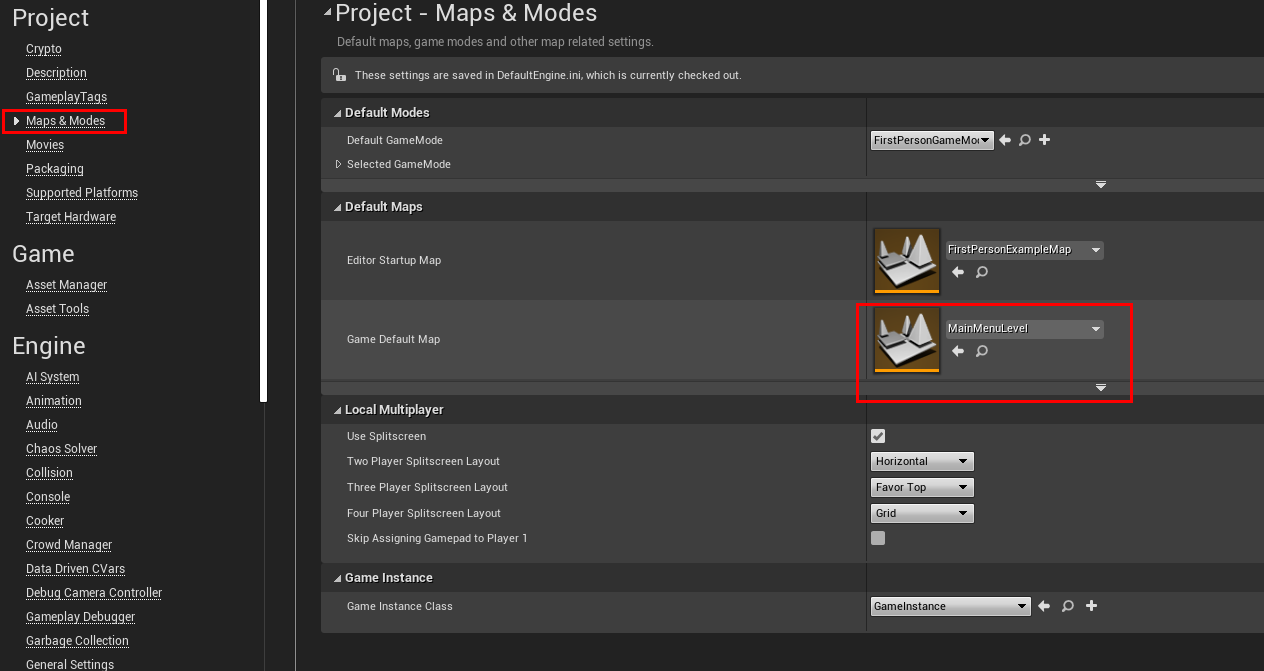Browse to Game Default Map with magnifier icon

pos(982,351)
